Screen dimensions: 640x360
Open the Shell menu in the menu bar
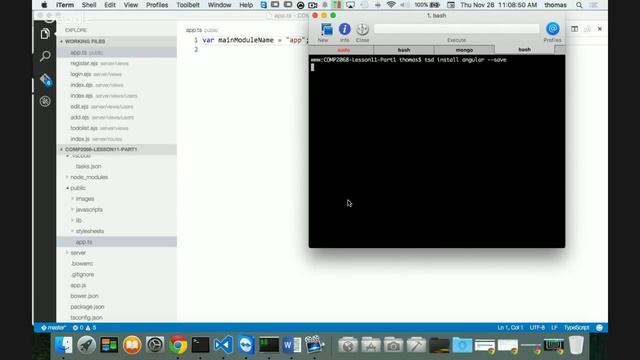coord(89,5)
